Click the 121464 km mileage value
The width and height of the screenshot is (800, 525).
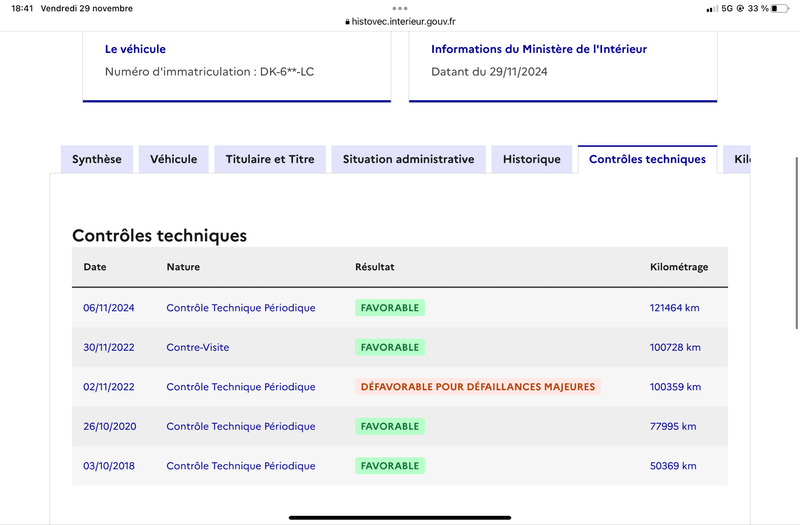pyautogui.click(x=674, y=308)
